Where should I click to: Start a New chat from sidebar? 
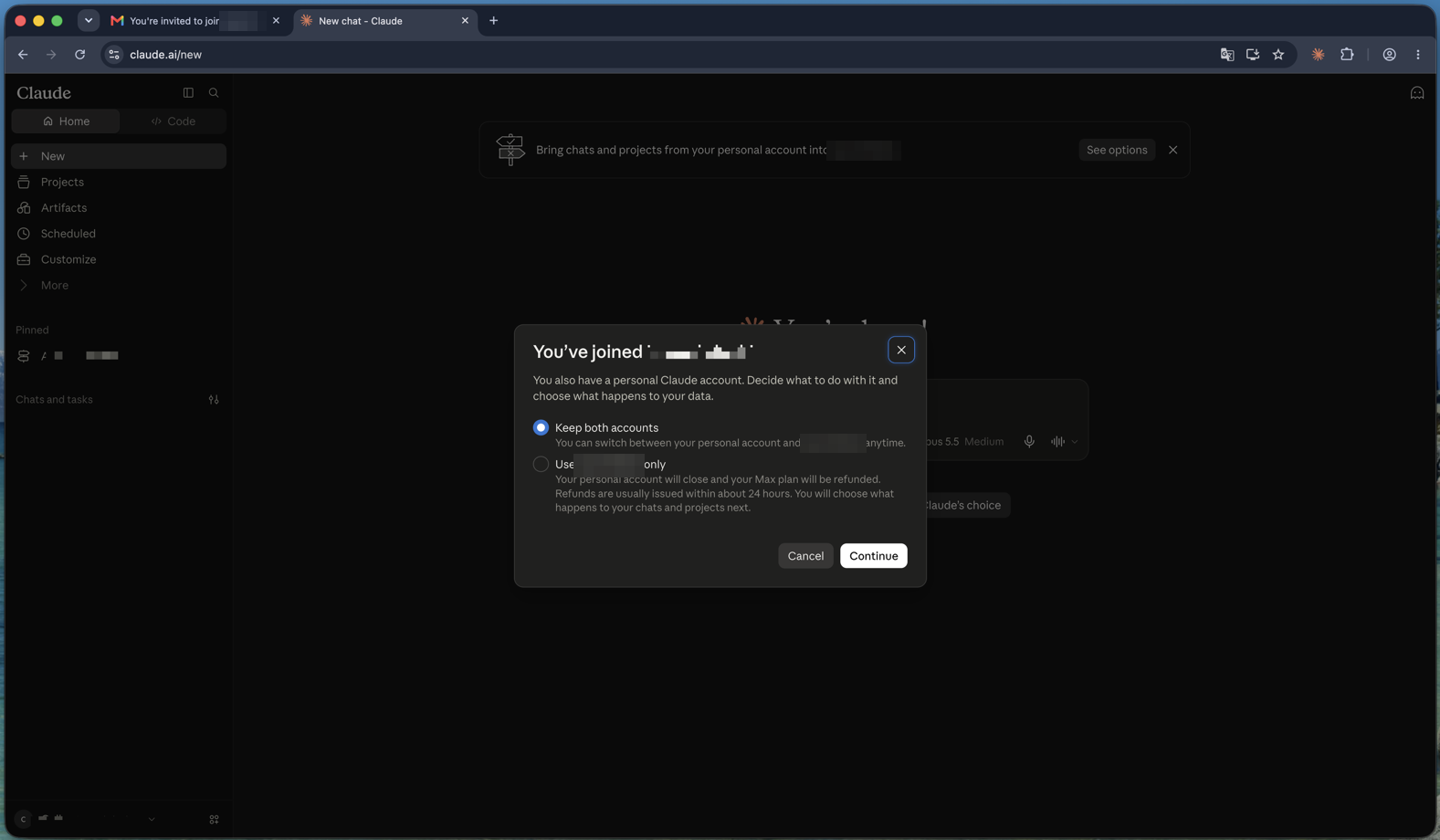tap(119, 156)
